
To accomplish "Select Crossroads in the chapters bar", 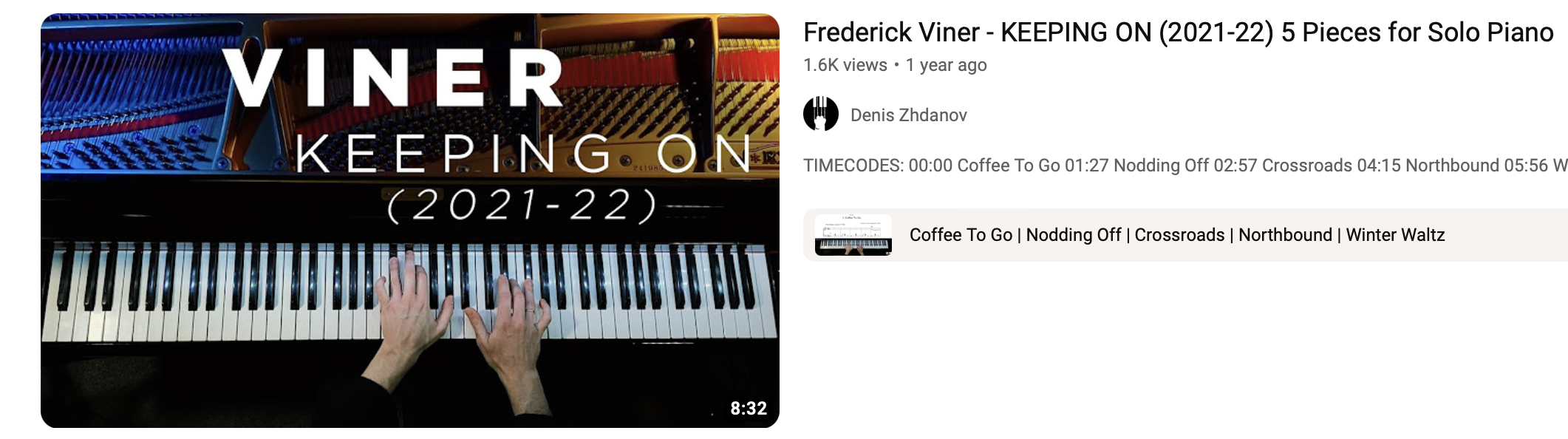I will [1179, 235].
